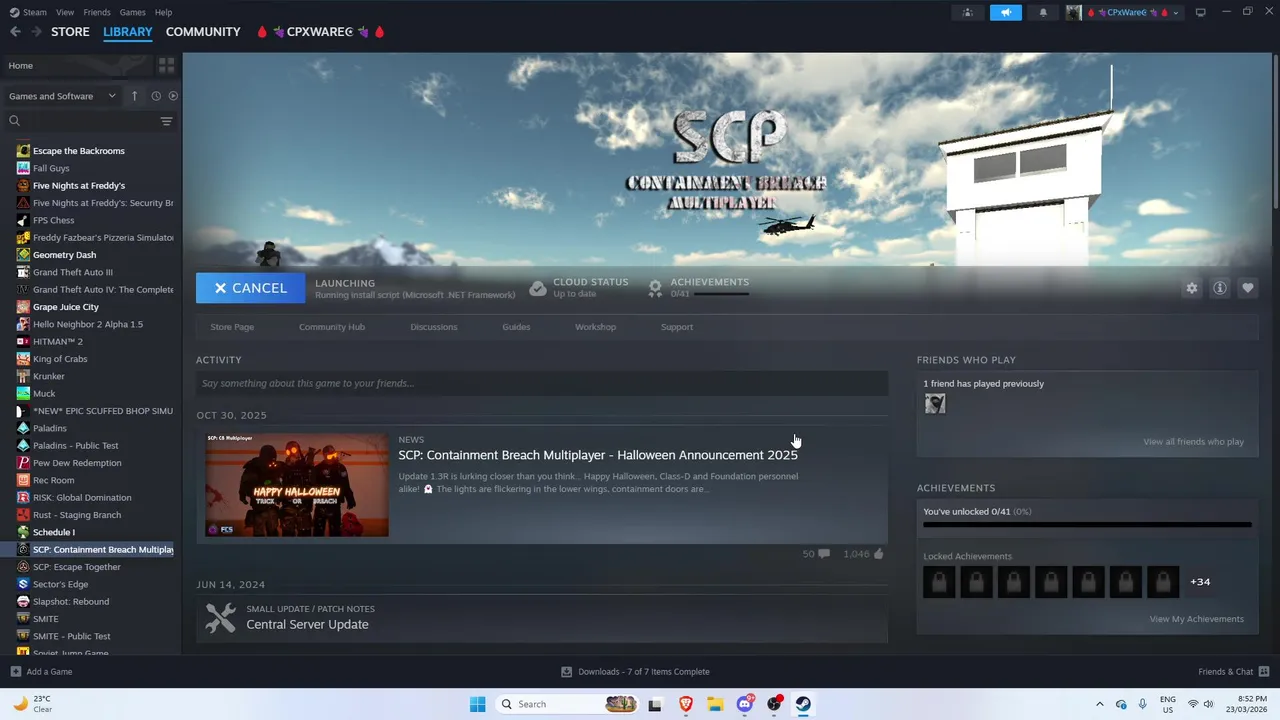Image resolution: width=1280 pixels, height=720 pixels.
Task: Toggle ascending sort arrow in library
Action: point(134,96)
